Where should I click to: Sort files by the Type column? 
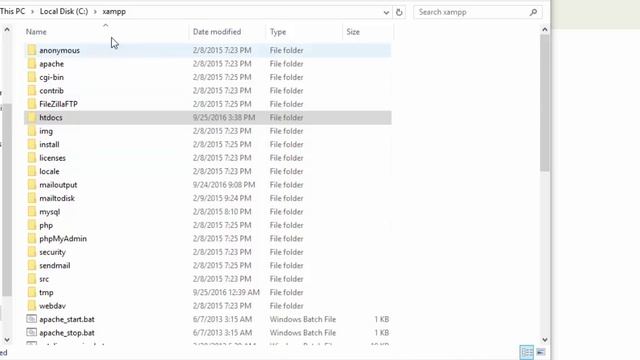[x=278, y=32]
